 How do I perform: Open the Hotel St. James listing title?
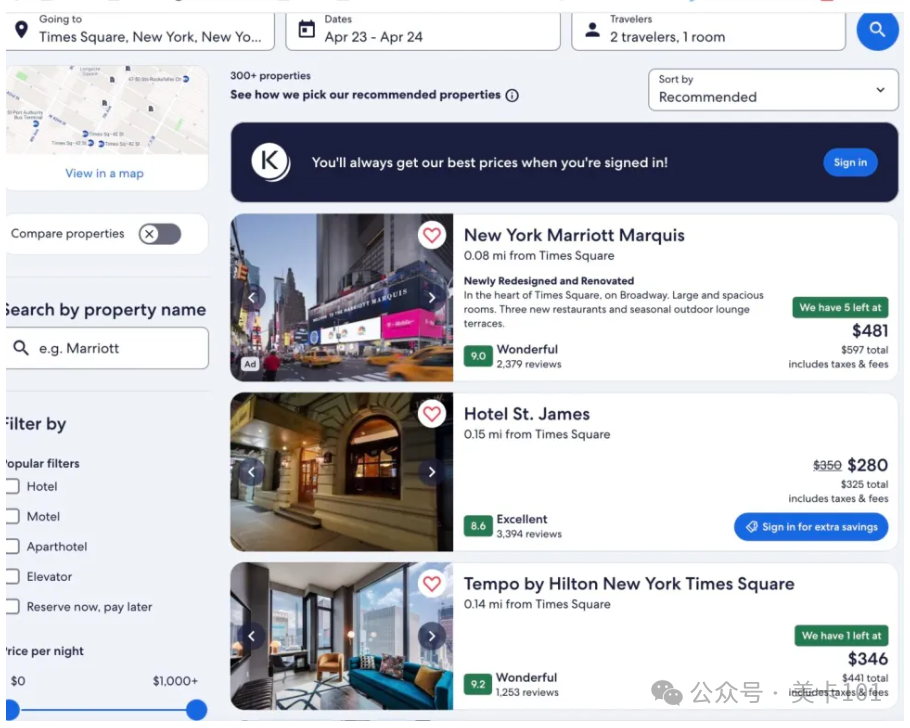click(x=526, y=414)
